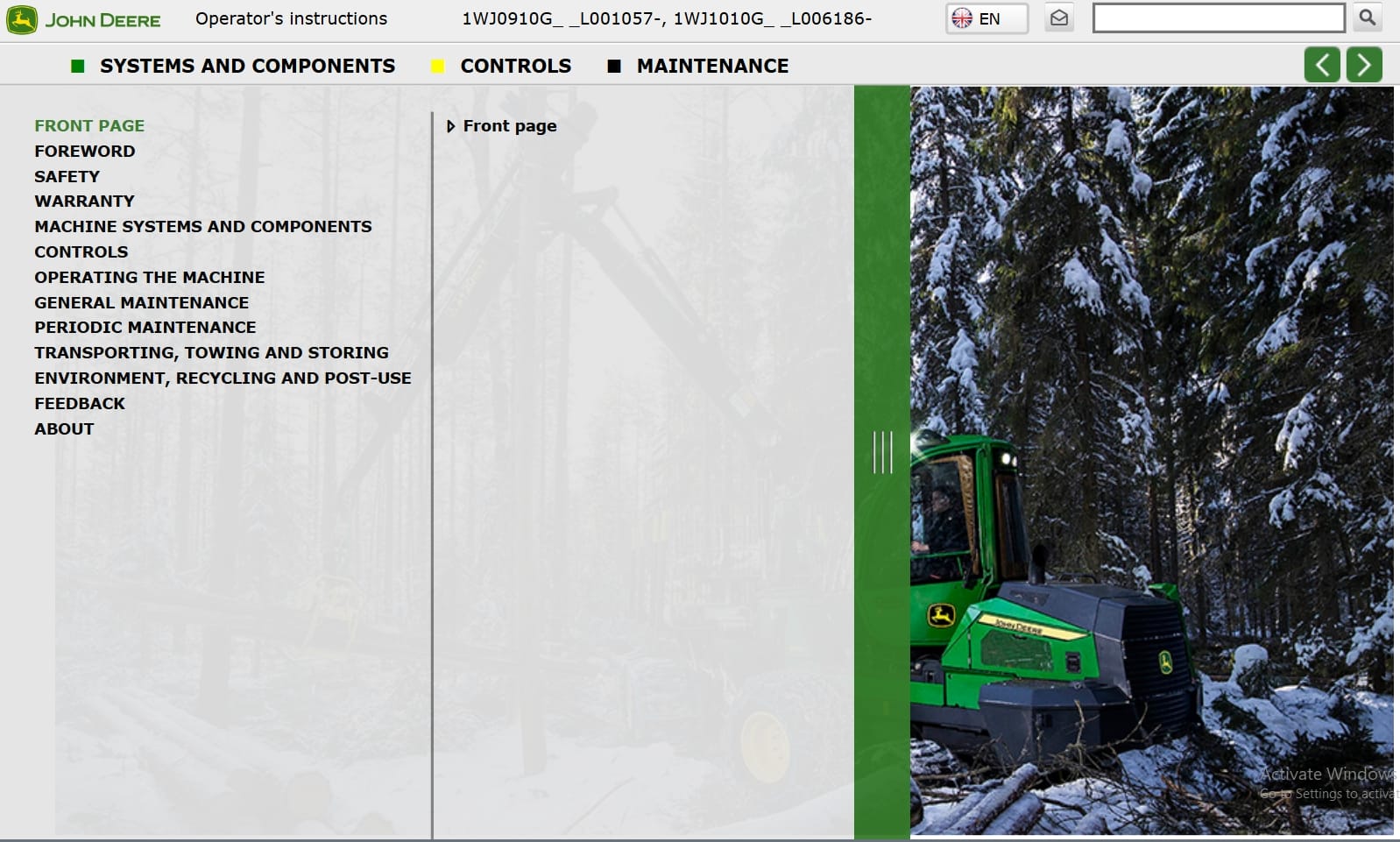The height and width of the screenshot is (842, 1400).
Task: Click the Front page subtopic link
Action: (x=510, y=126)
